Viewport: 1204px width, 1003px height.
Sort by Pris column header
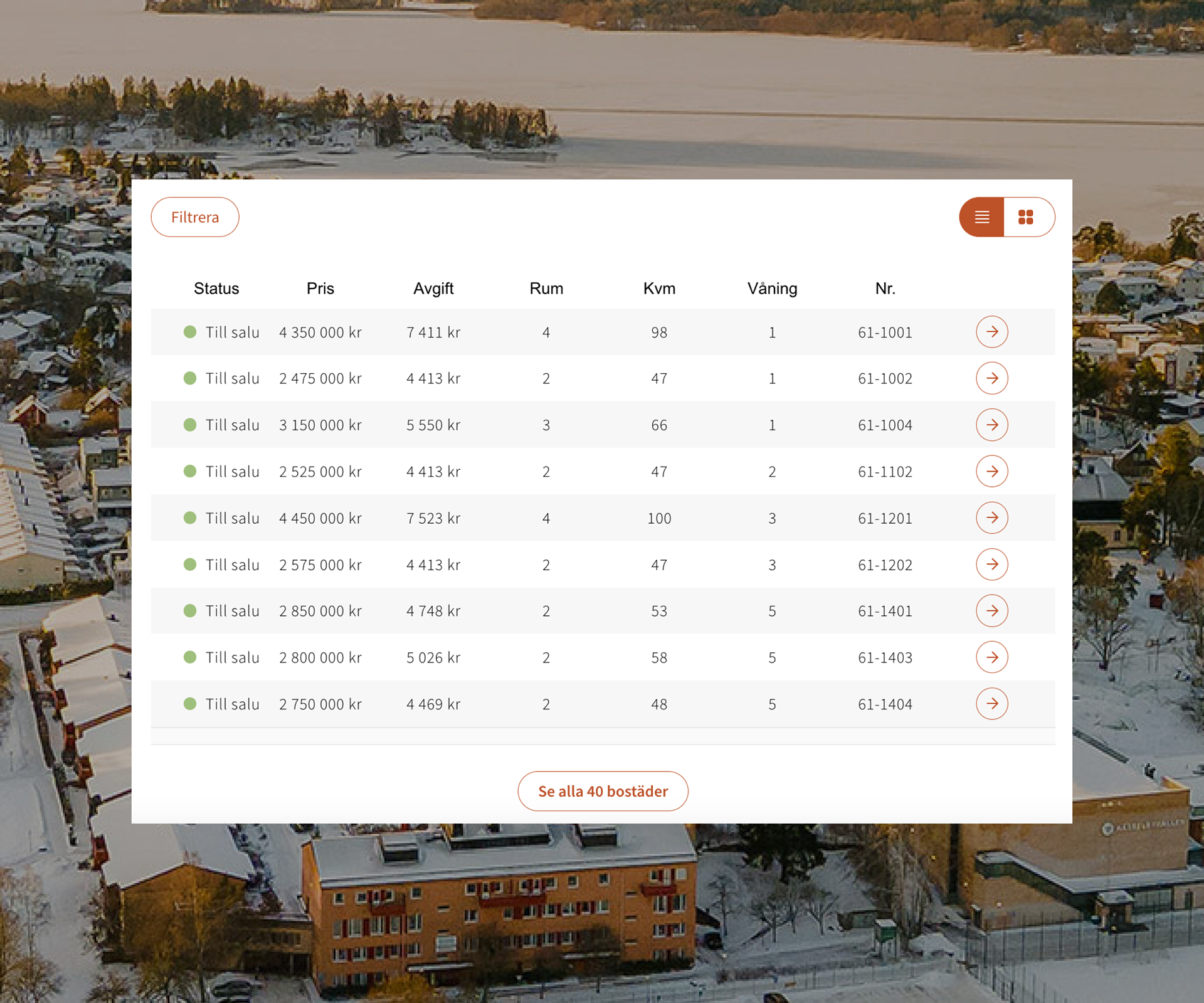[320, 289]
